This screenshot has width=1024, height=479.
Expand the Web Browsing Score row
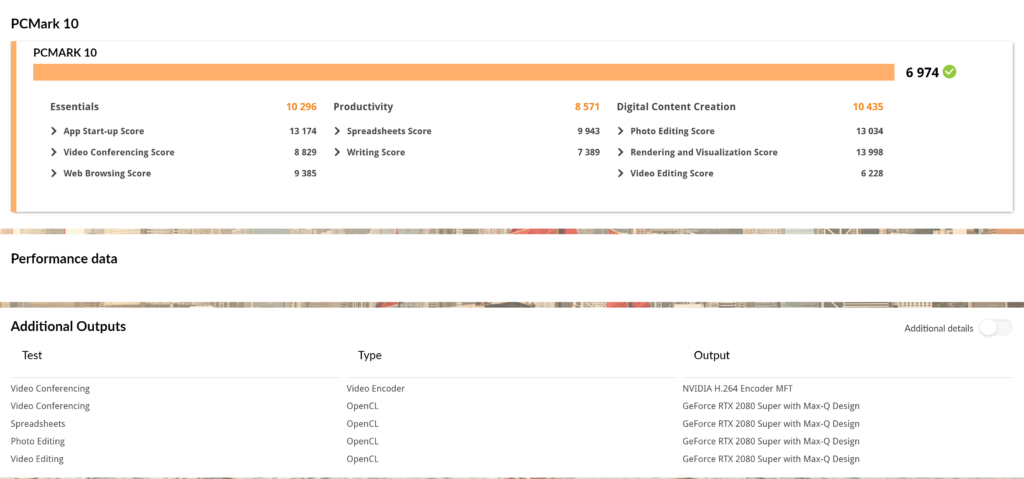(54, 173)
